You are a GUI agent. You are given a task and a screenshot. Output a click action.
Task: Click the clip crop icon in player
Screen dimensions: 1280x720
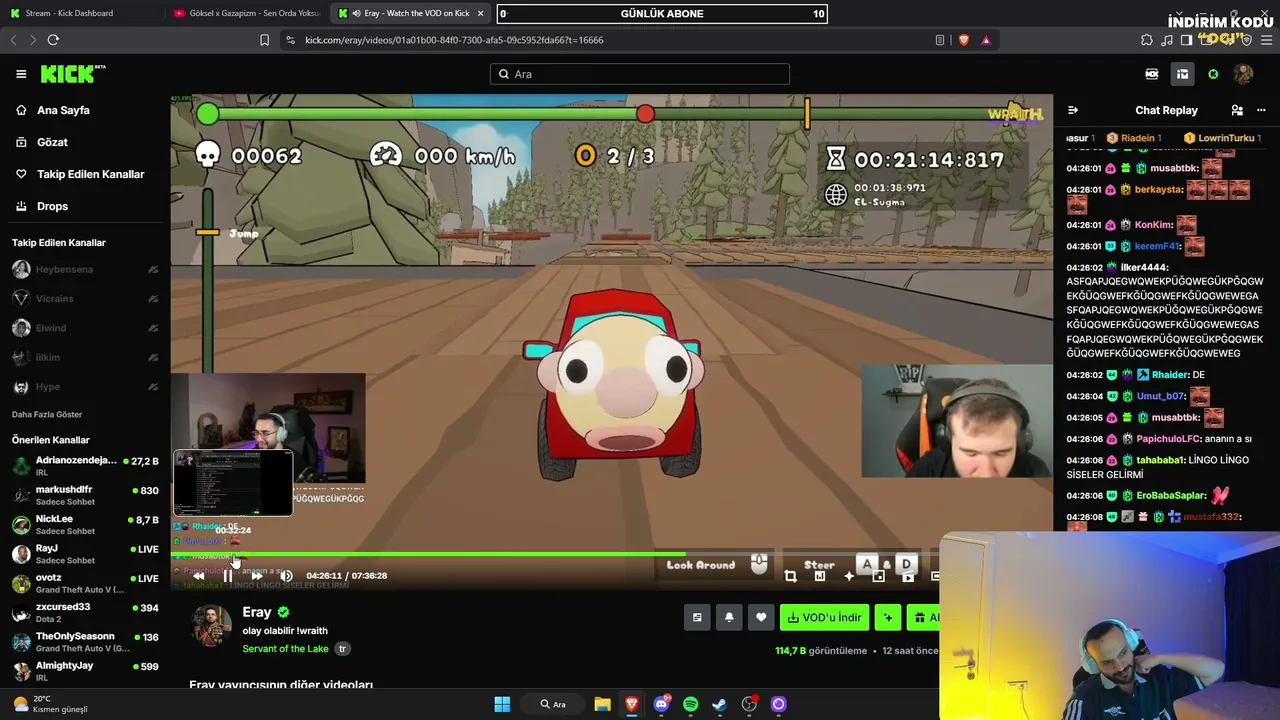tap(790, 576)
